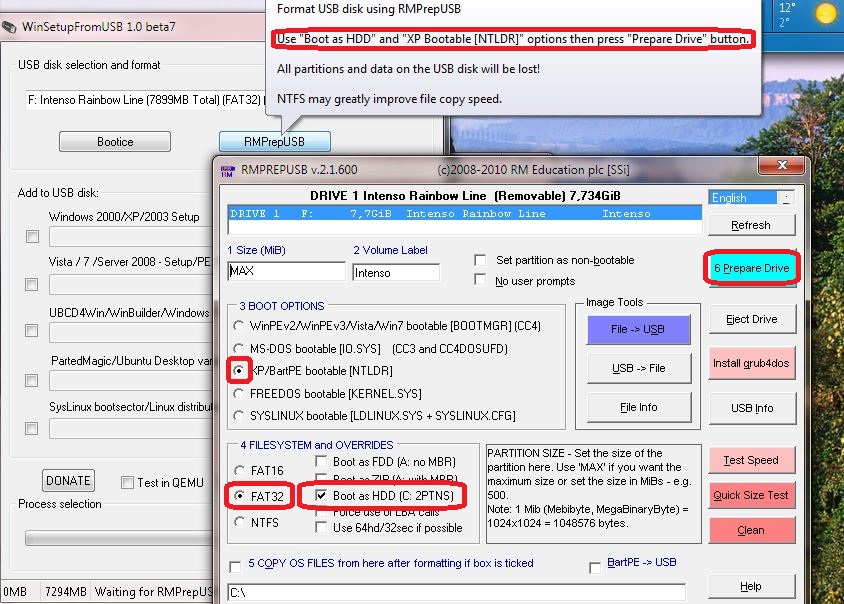This screenshot has width=844, height=604.
Task: Run Test Speed
Action: [751, 460]
